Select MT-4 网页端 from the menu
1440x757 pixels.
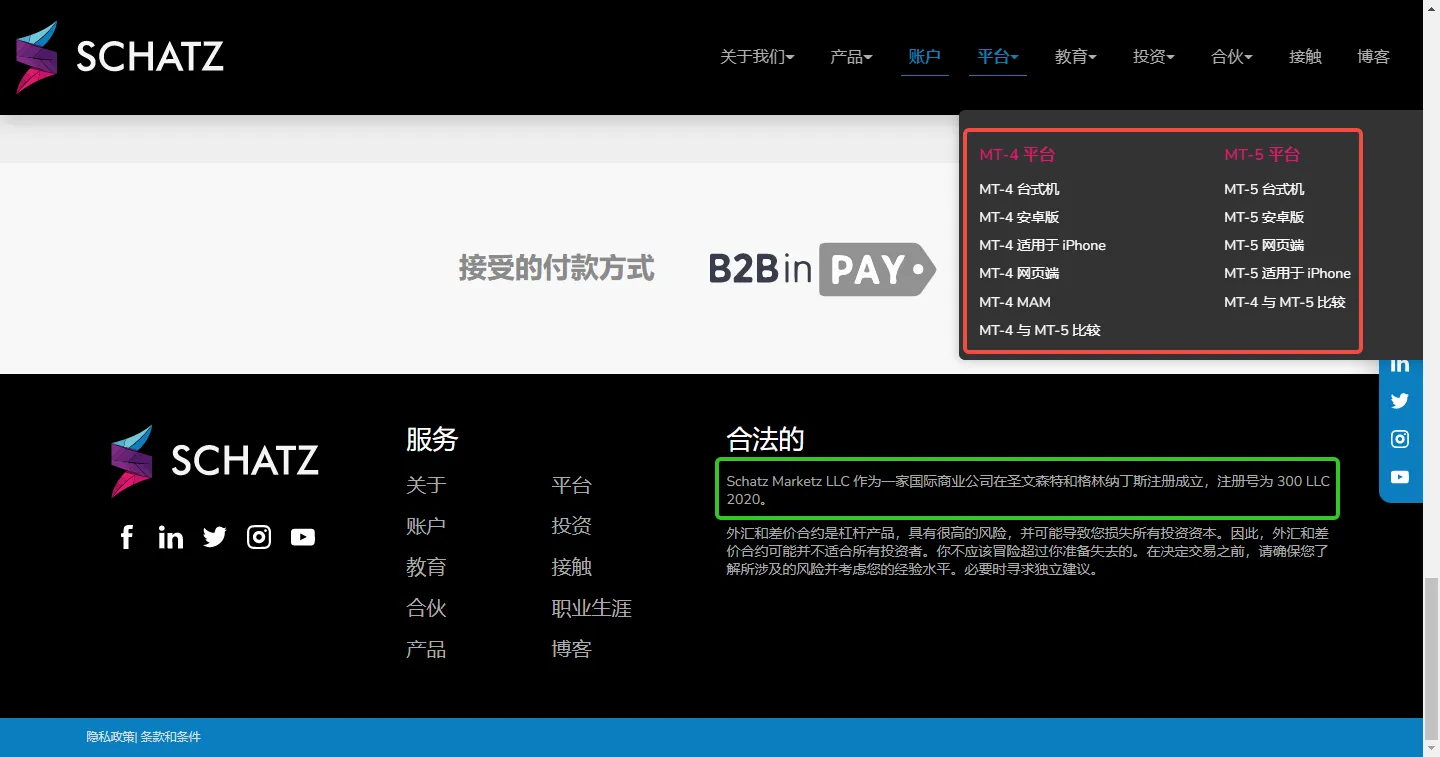1019,273
